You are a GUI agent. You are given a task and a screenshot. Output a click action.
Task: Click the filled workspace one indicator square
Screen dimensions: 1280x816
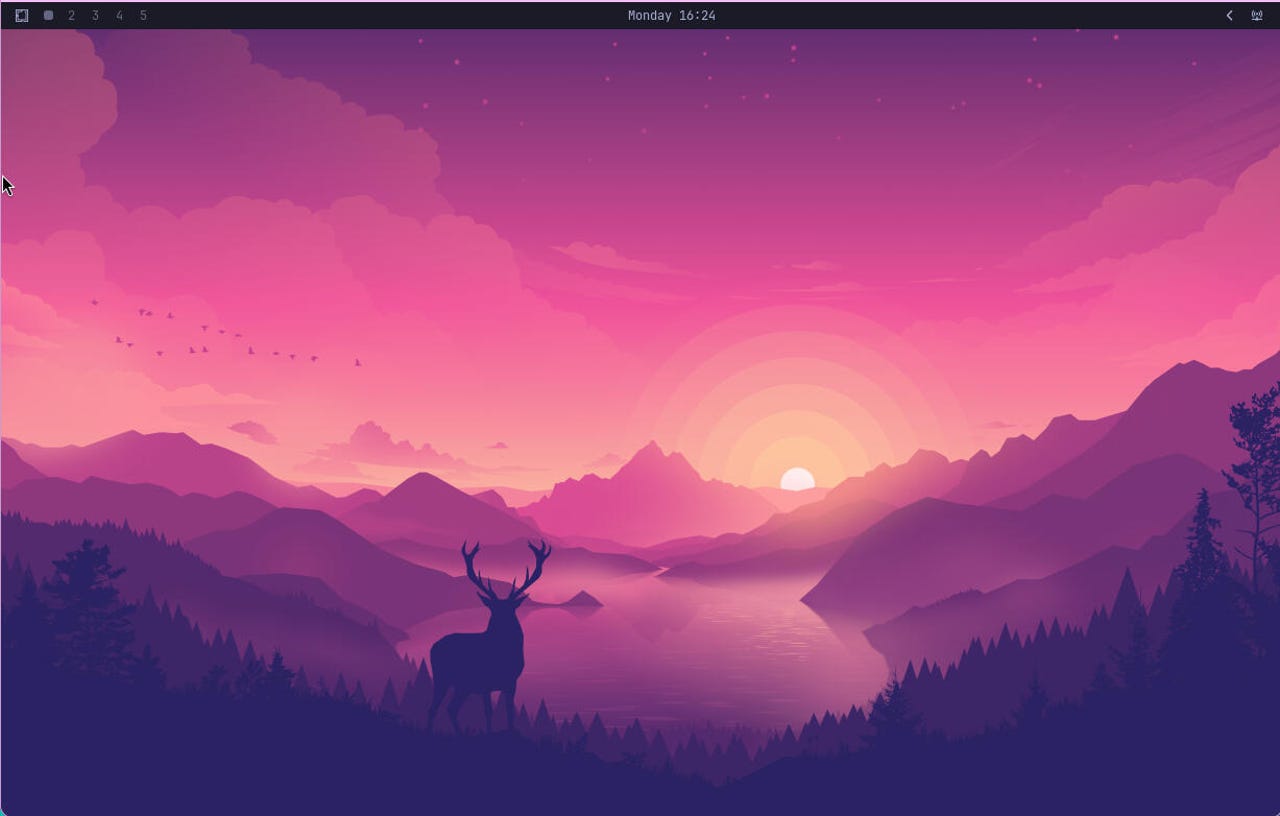click(x=48, y=15)
